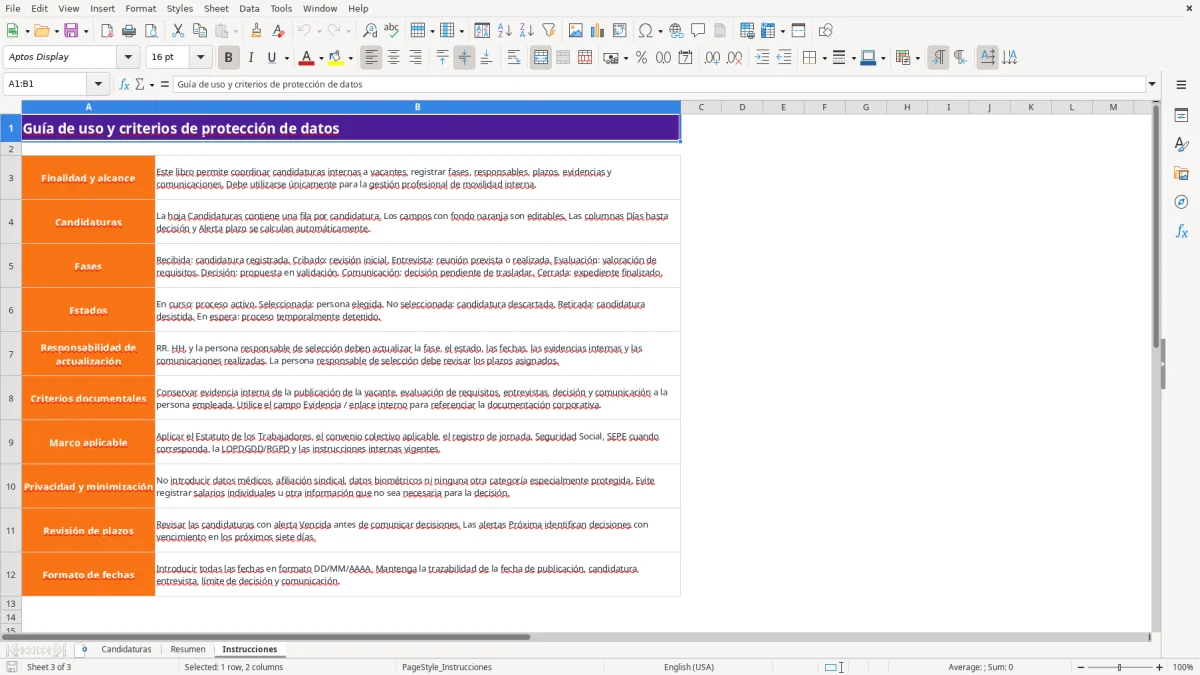Open font color dropdown arrow
This screenshot has width=1200, height=675.
[321, 58]
